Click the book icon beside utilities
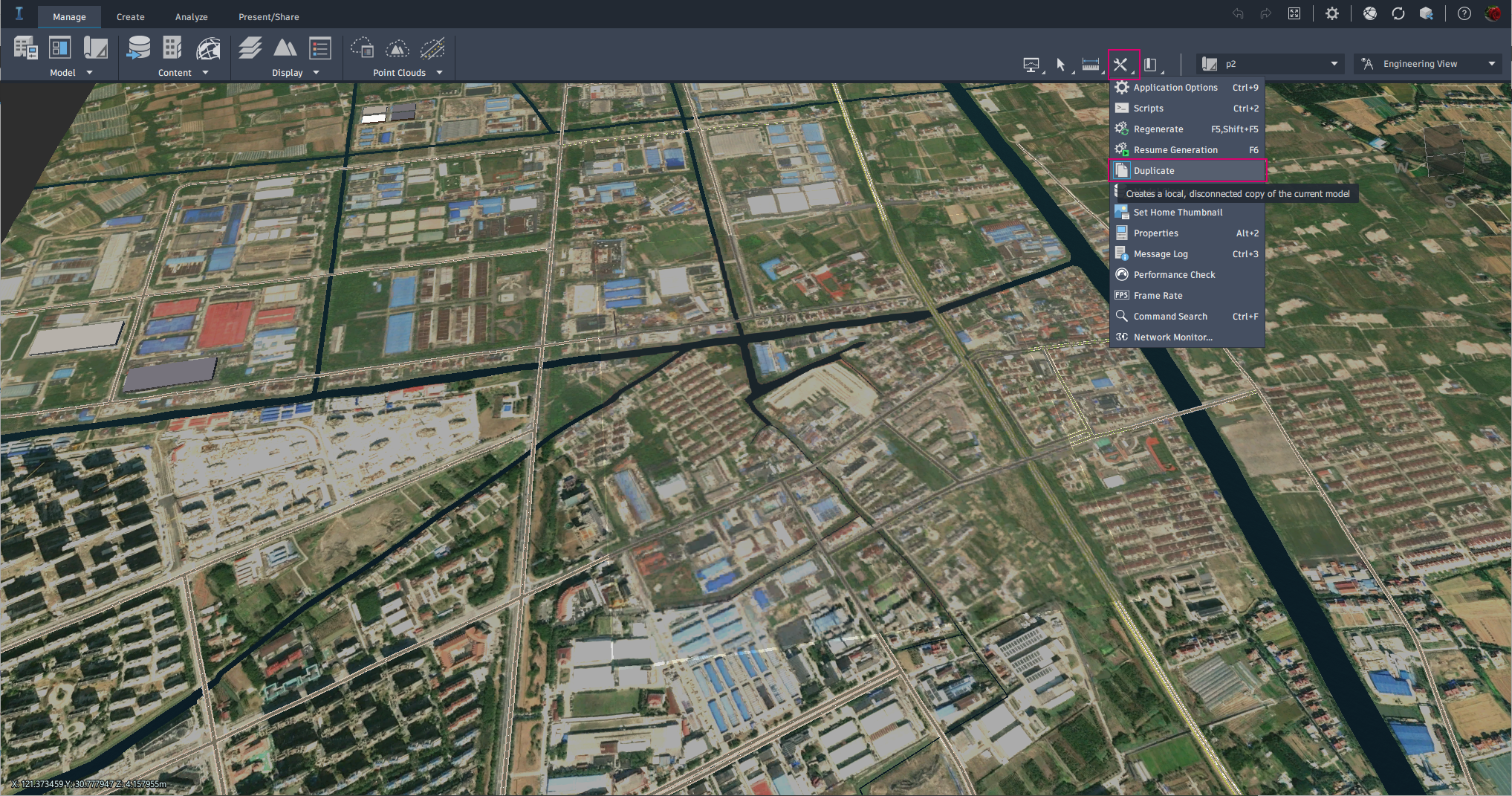The image size is (1512, 796). click(x=1151, y=65)
